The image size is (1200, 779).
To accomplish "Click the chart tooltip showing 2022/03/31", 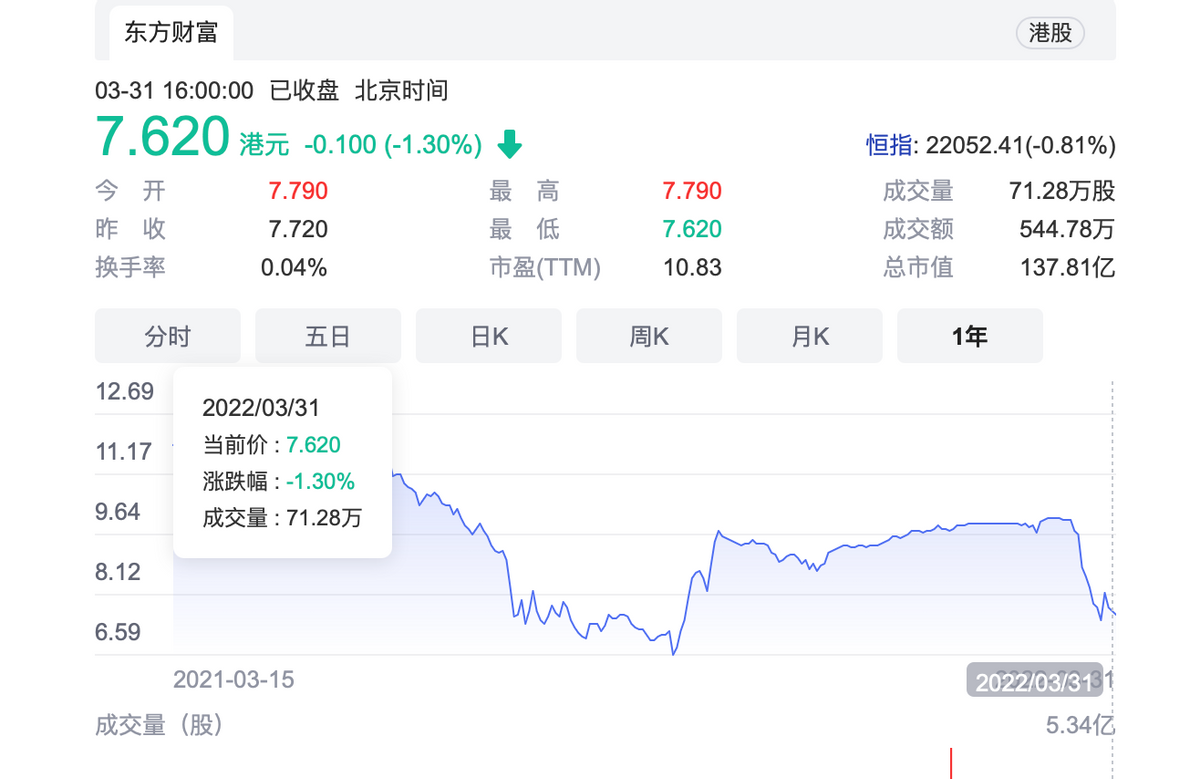I will [x=282, y=461].
